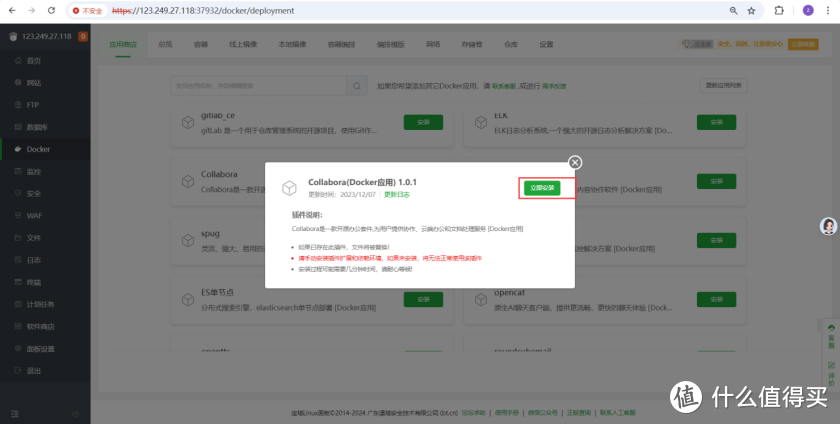
Task: Click the ES单节点 cube icon
Action: (188, 299)
